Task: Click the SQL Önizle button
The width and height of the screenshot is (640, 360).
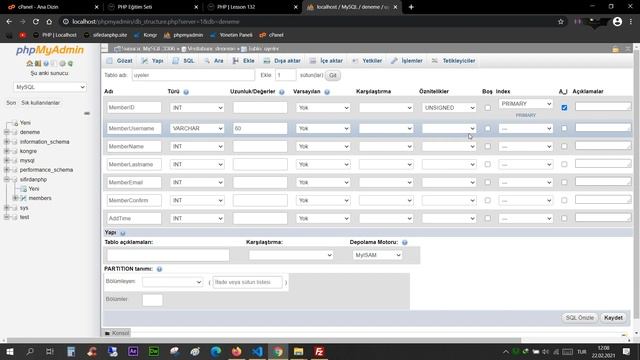Action: [580, 318]
